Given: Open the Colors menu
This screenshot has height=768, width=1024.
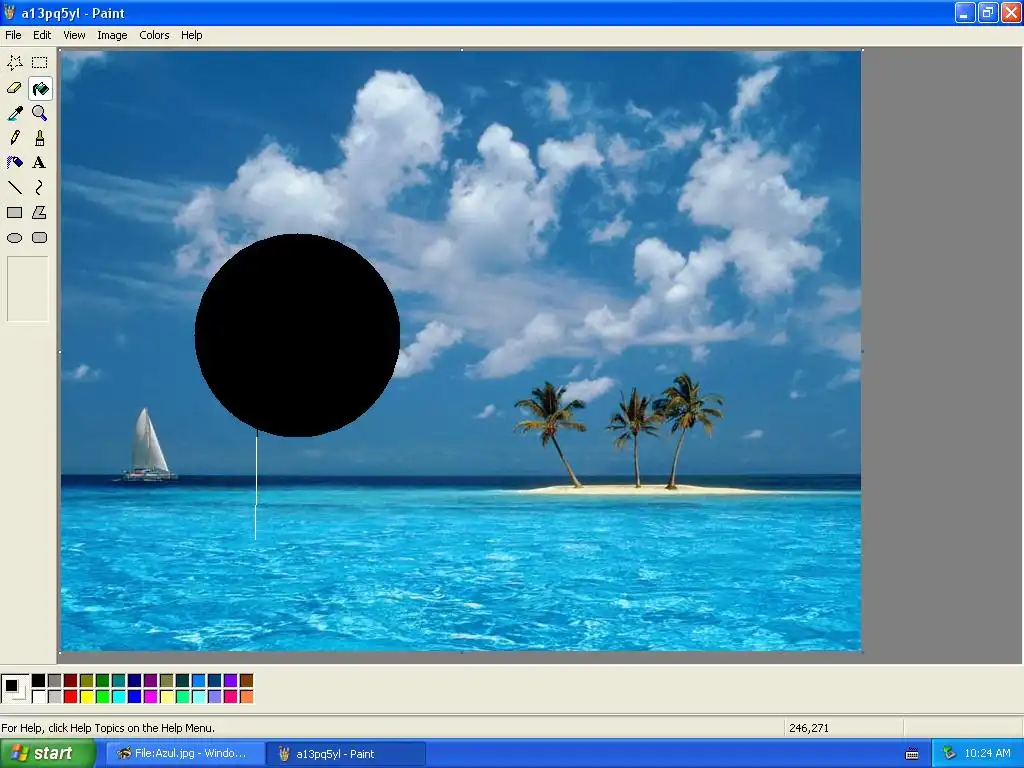Looking at the screenshot, I should pos(154,35).
